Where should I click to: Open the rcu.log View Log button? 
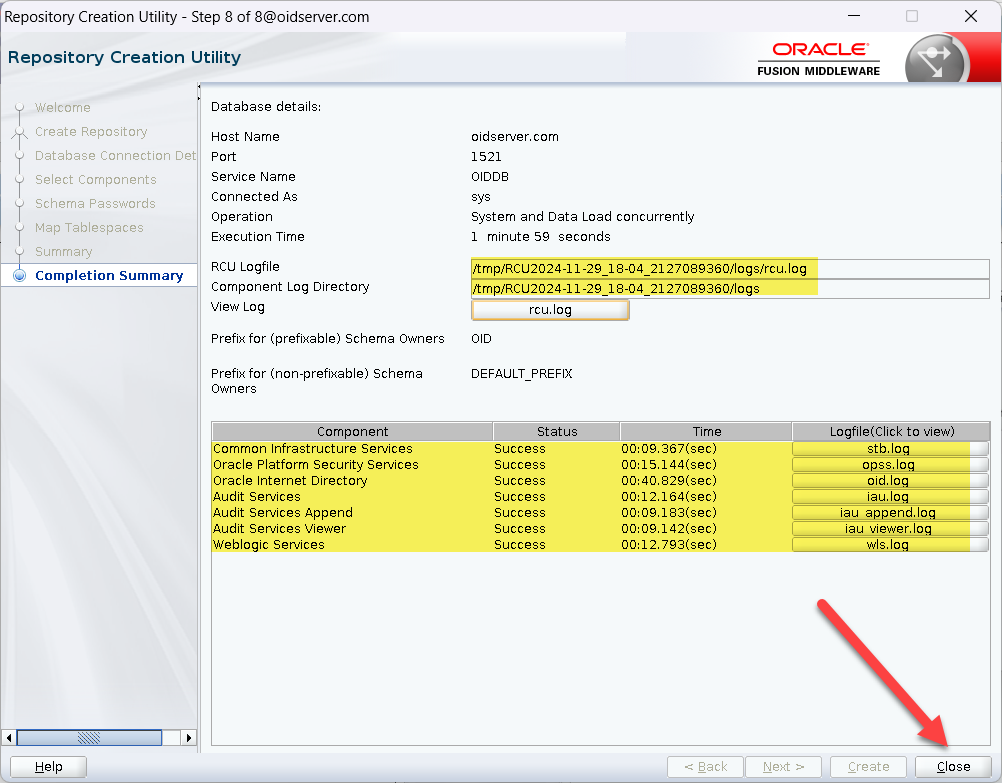[550, 310]
